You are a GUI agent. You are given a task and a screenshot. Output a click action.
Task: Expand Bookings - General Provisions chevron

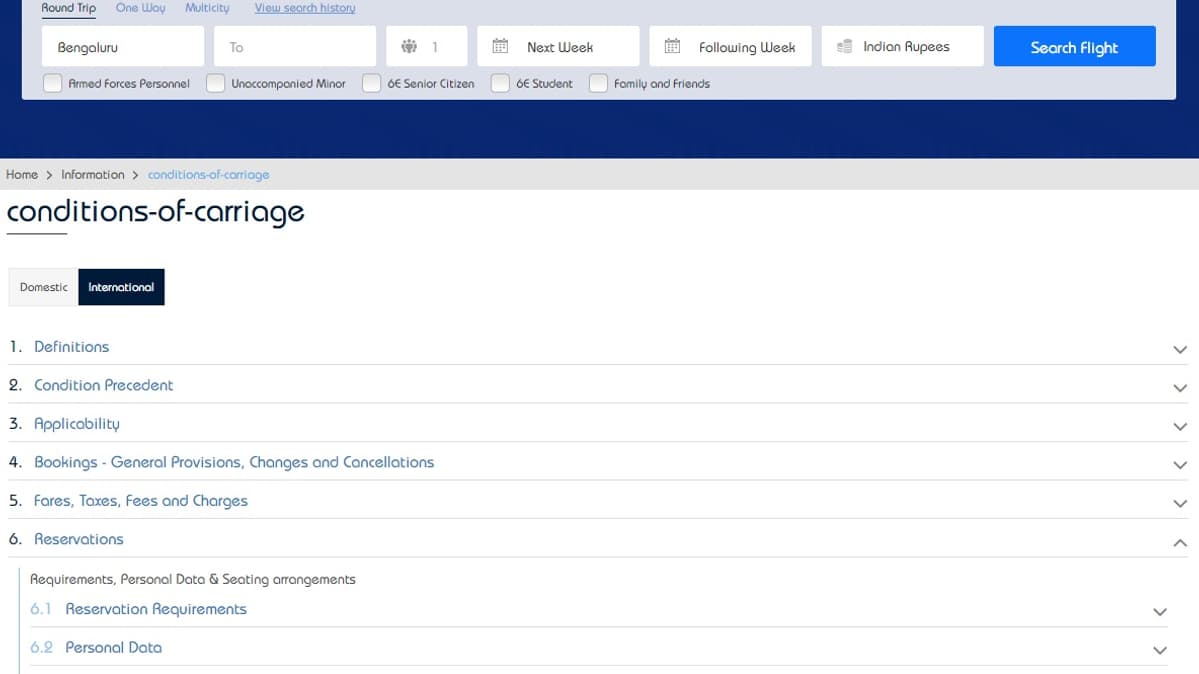[1180, 464]
